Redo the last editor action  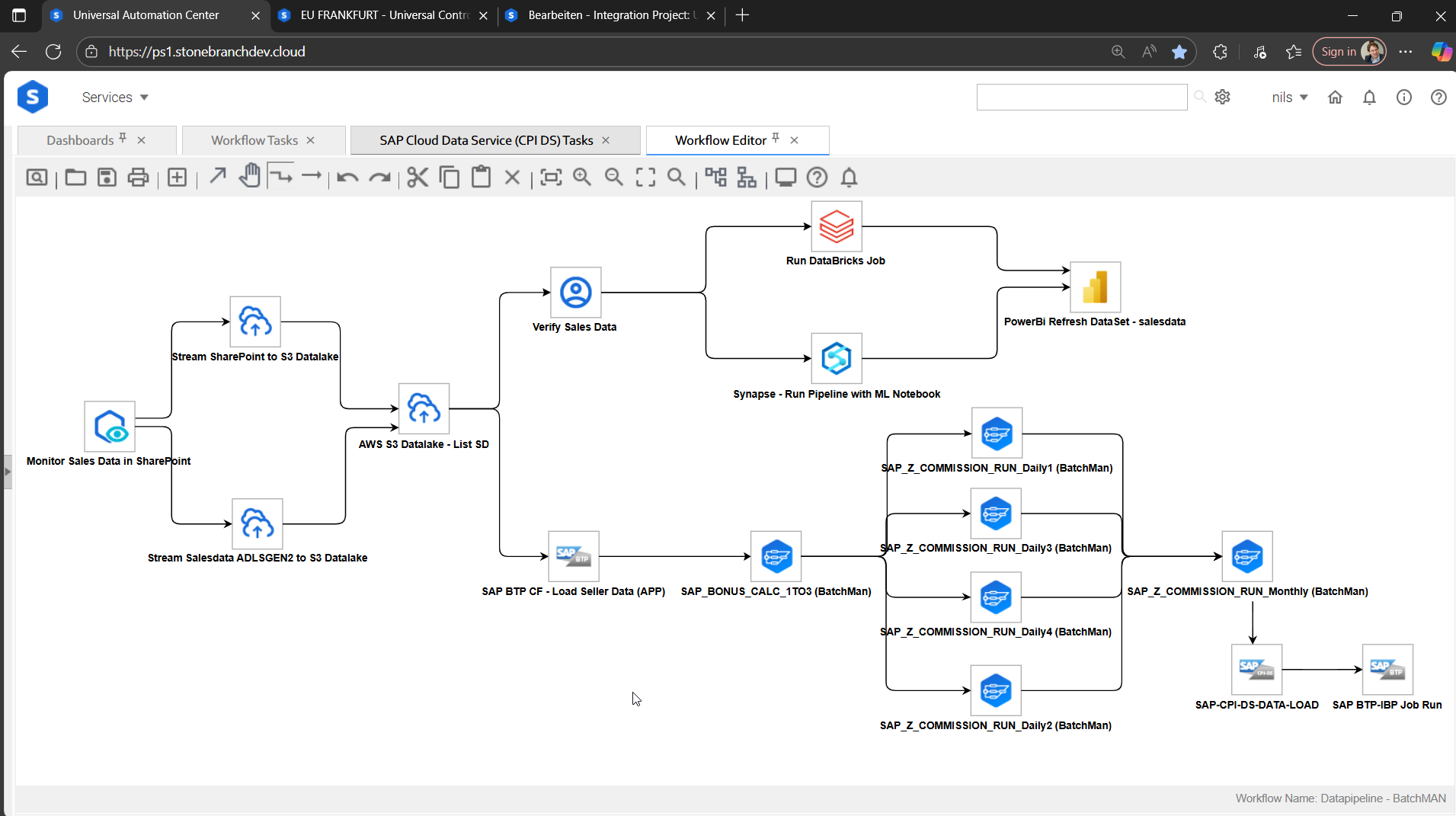click(x=379, y=178)
